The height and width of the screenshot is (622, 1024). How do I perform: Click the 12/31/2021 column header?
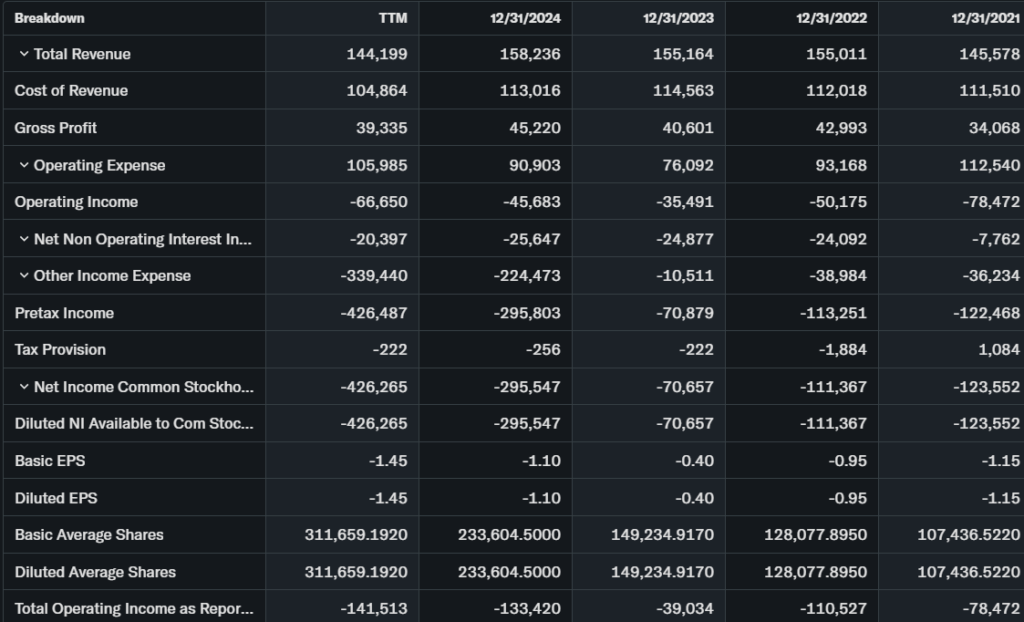point(984,18)
